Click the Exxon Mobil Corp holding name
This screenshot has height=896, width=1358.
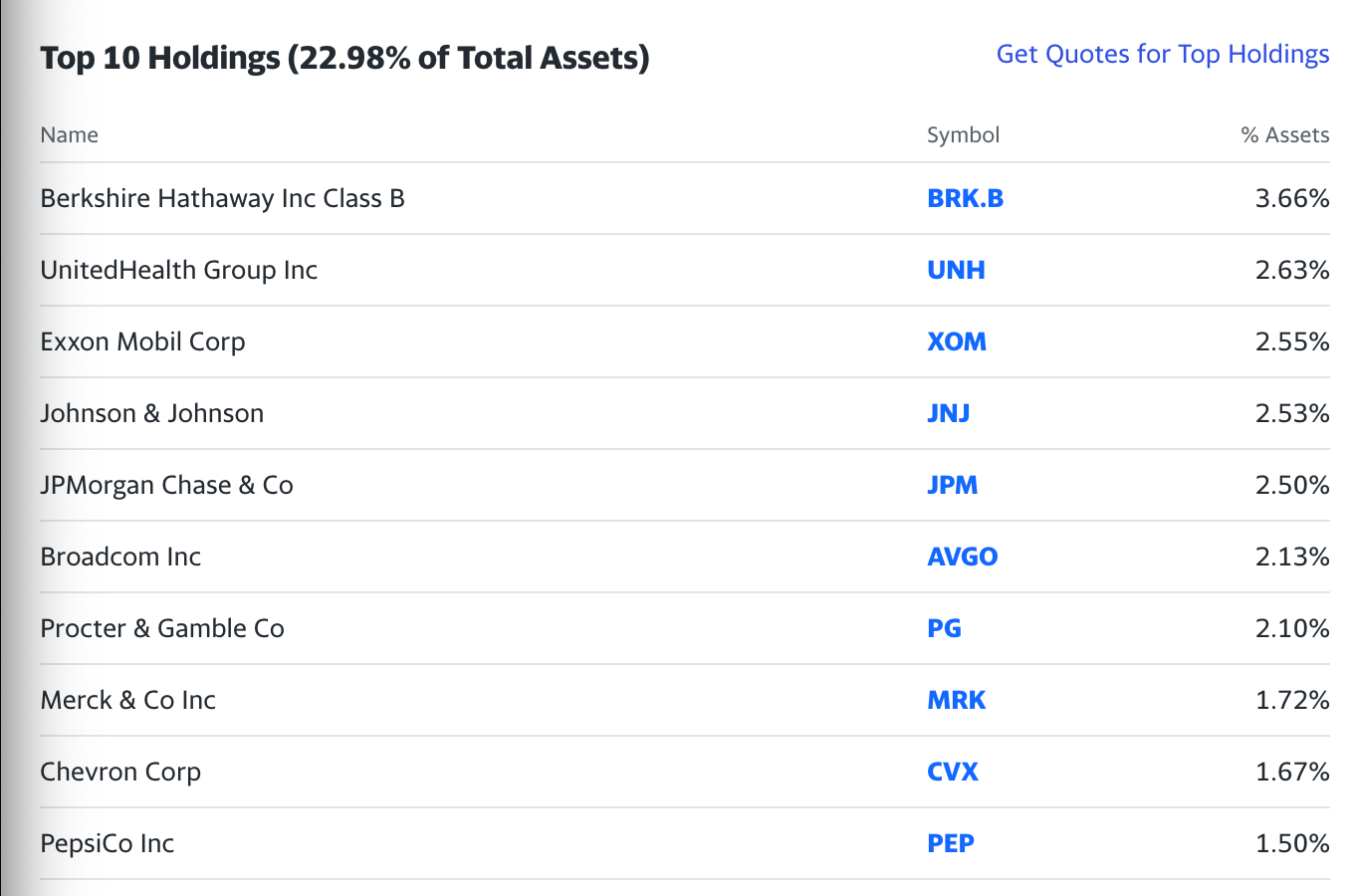click(142, 341)
